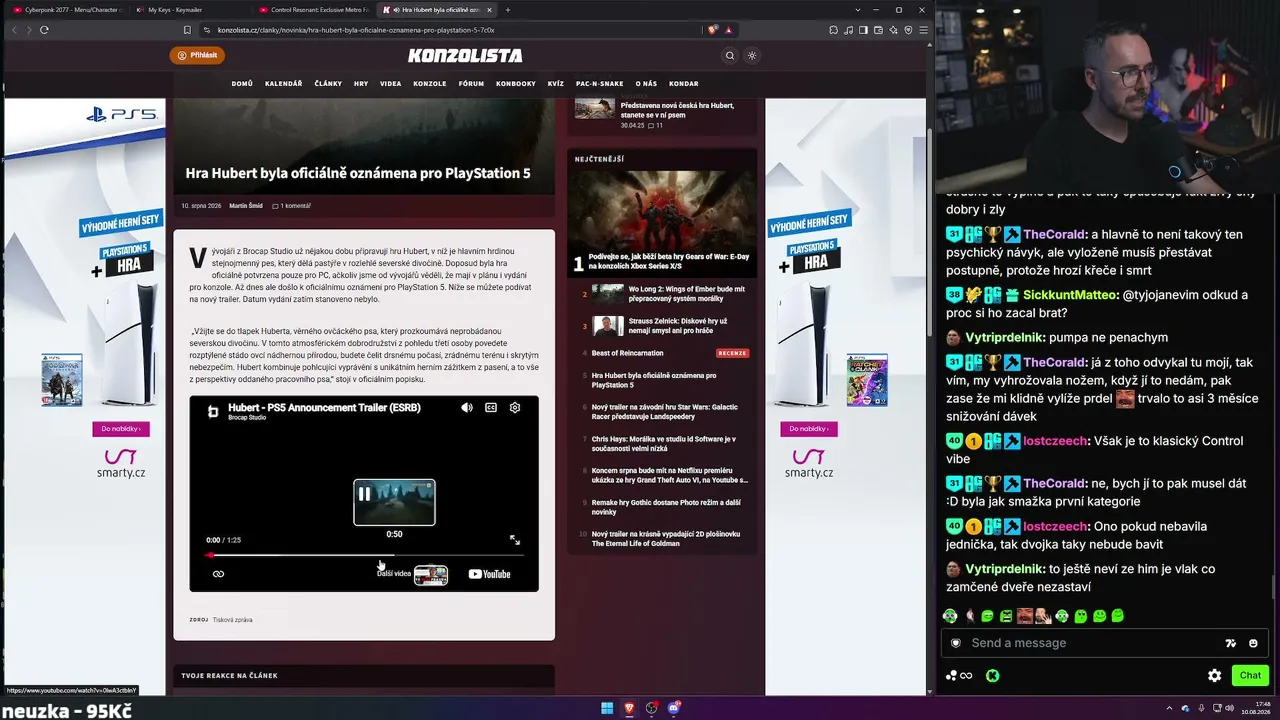Click the Konzolista logo

(x=465, y=56)
